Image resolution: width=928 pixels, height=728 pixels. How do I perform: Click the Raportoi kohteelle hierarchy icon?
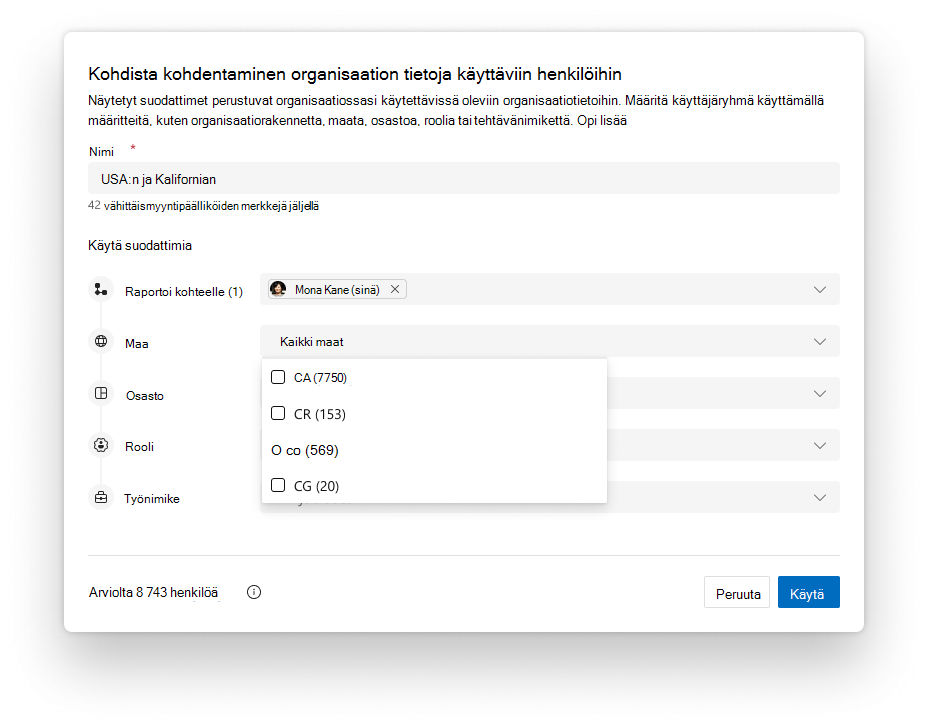click(x=101, y=289)
